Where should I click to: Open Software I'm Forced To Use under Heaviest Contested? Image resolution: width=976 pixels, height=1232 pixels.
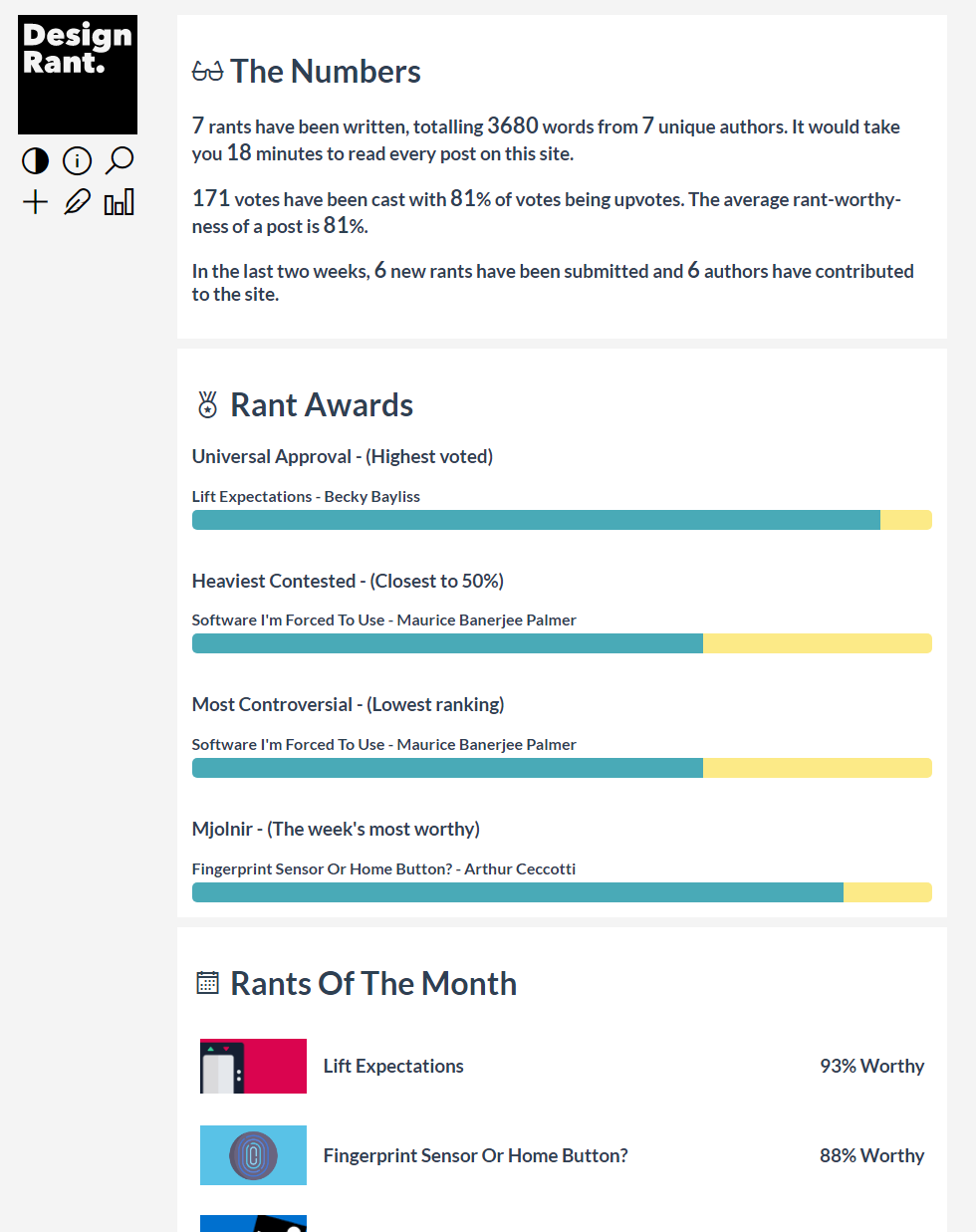pyautogui.click(x=384, y=619)
